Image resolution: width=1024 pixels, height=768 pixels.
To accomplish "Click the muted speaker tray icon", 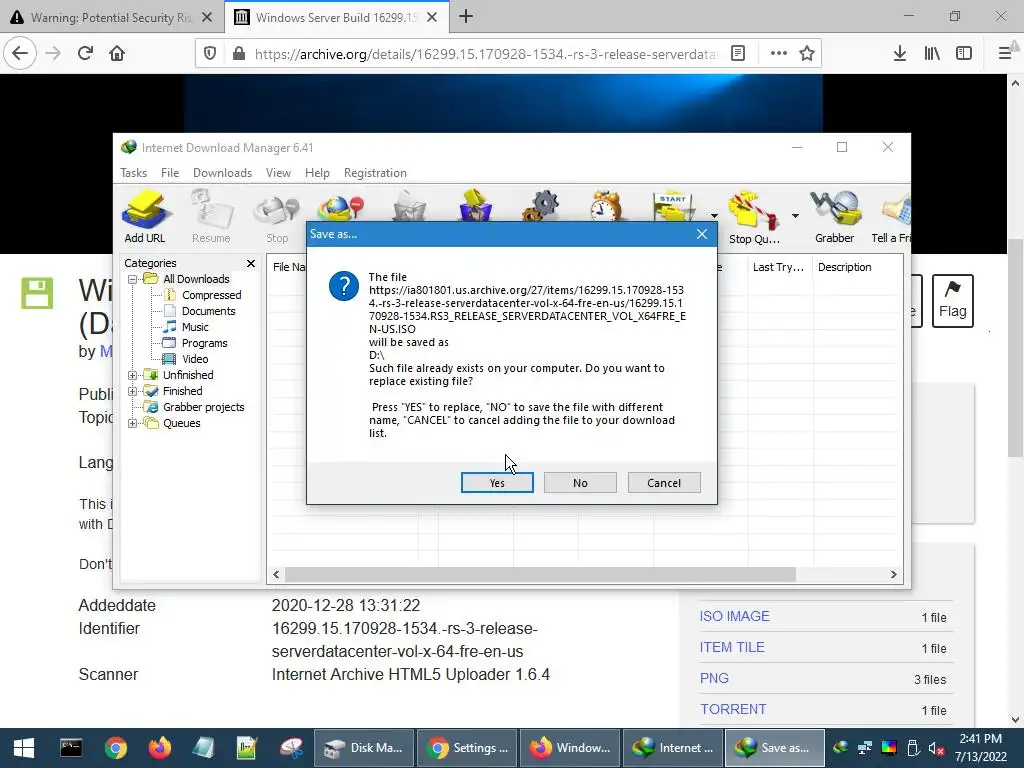I will pos(936,748).
